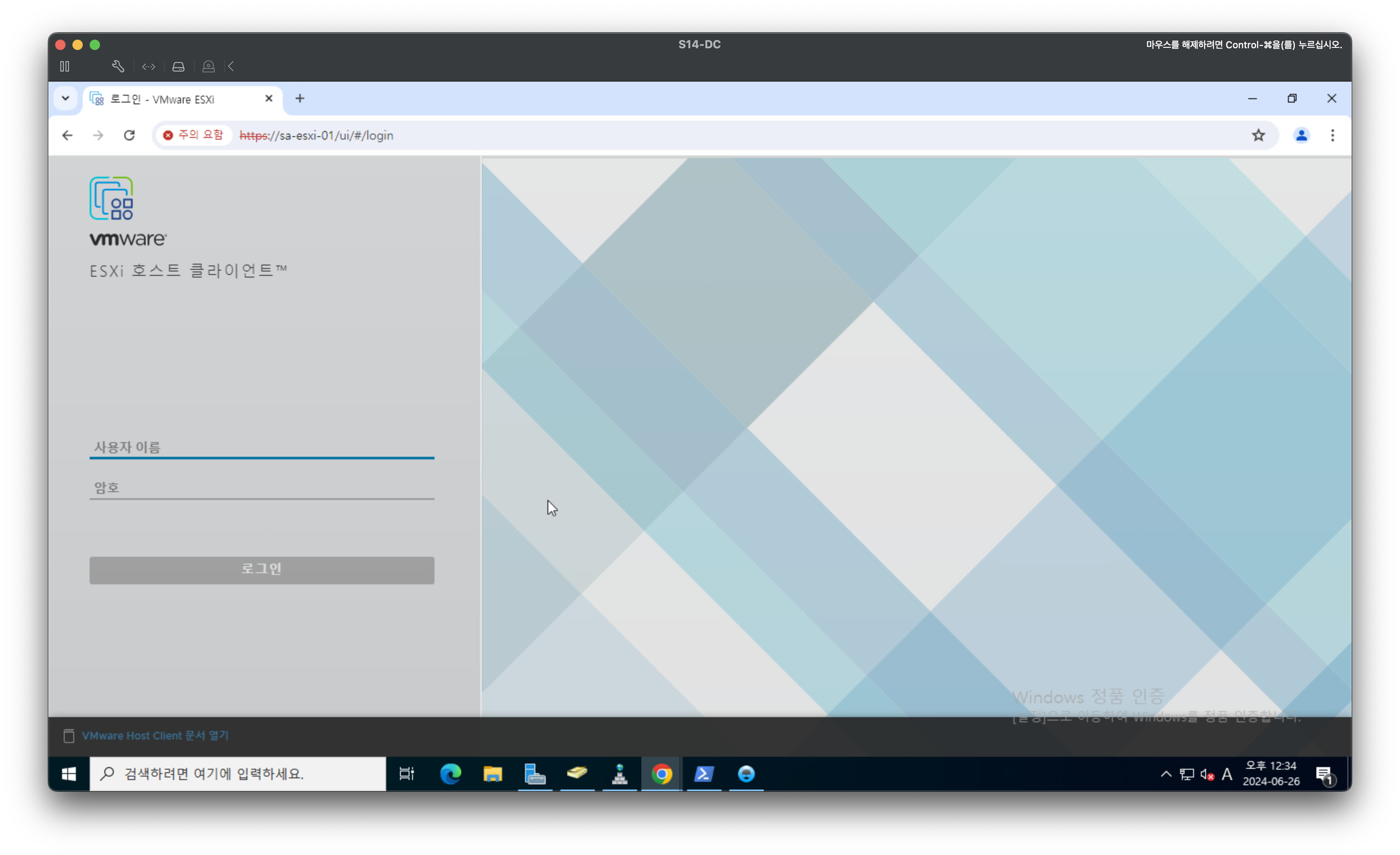Reload the ESXi login page
The image size is (1400, 855).
coord(129,135)
